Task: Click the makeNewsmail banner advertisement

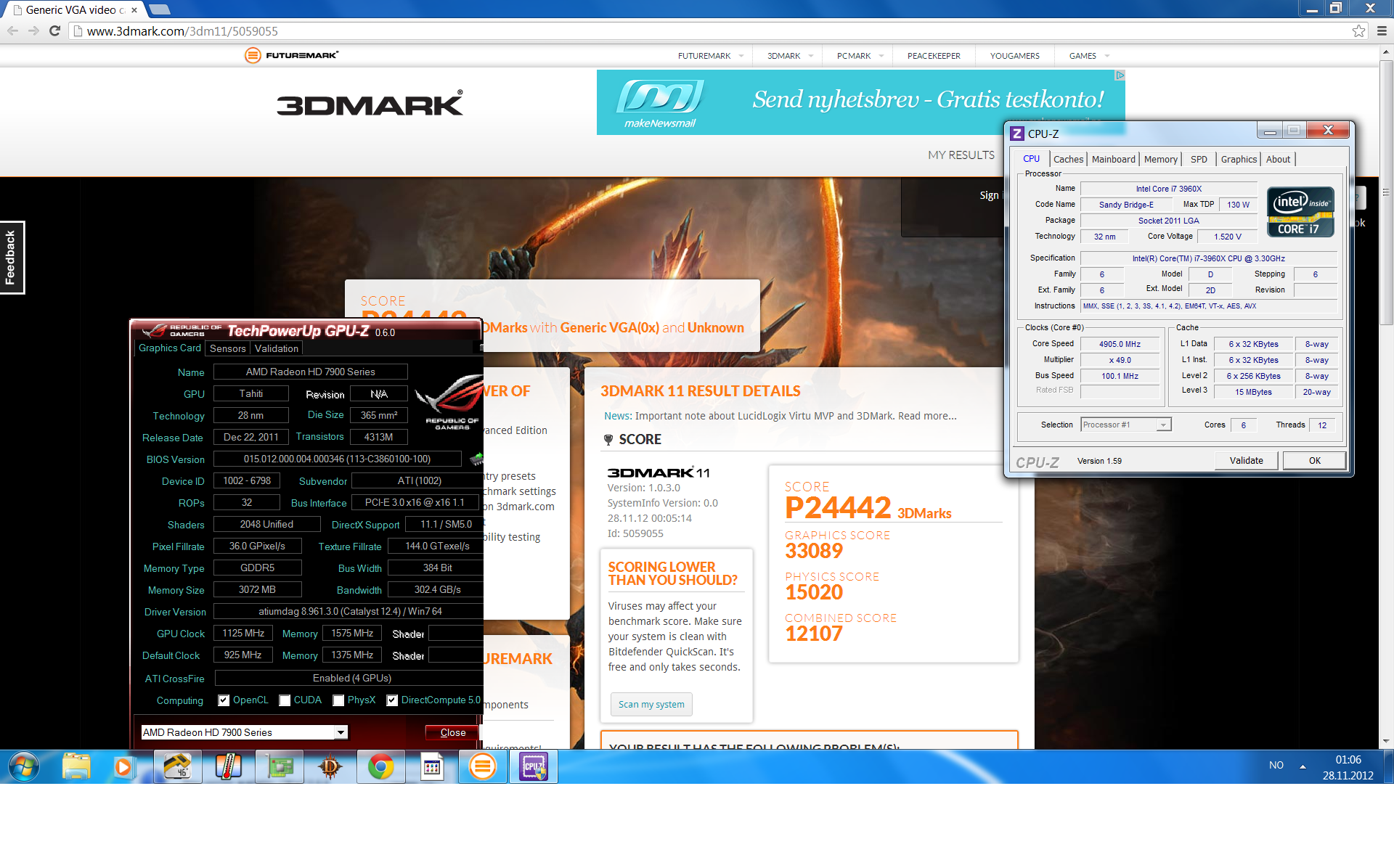Action: tap(860, 102)
